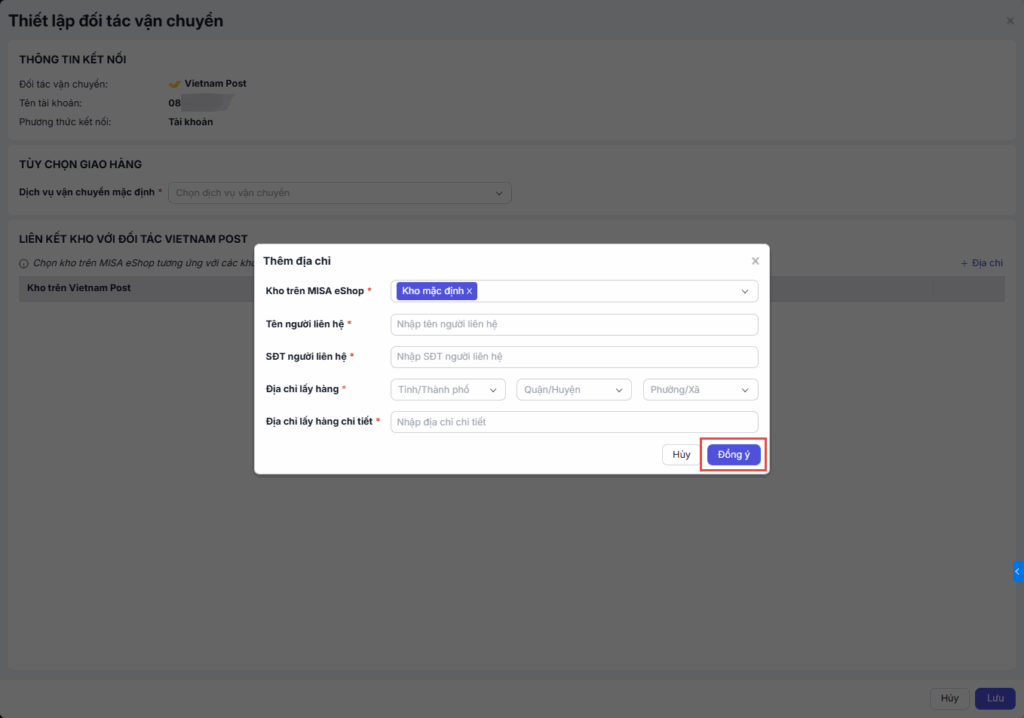Click the Địa chỉ lấy hàng chi tiết field
The width and height of the screenshot is (1024, 718).
point(574,422)
